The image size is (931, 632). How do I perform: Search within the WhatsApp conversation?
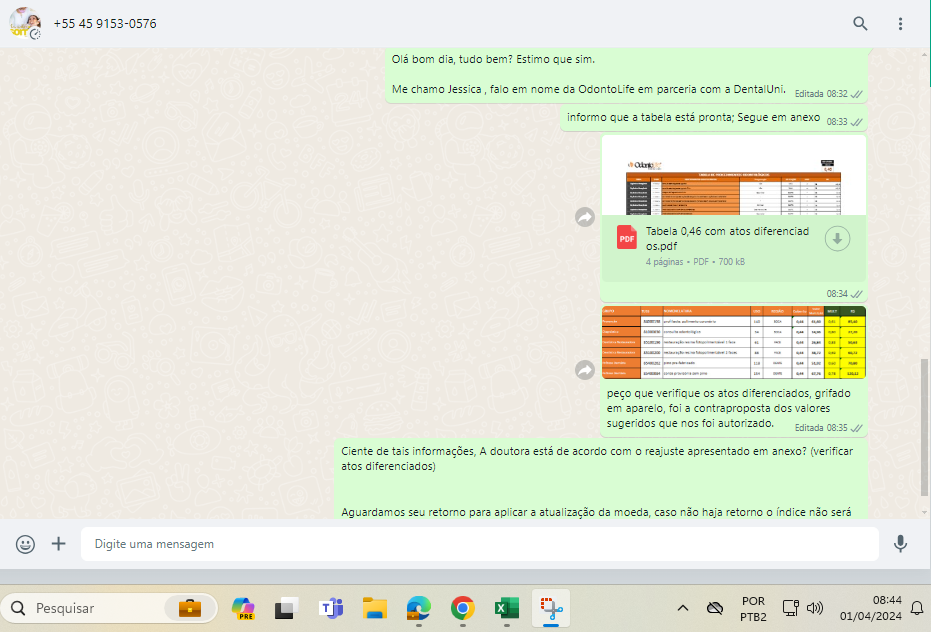click(860, 23)
